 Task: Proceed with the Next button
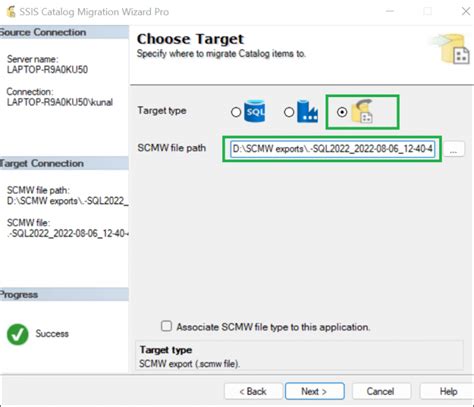[314, 391]
